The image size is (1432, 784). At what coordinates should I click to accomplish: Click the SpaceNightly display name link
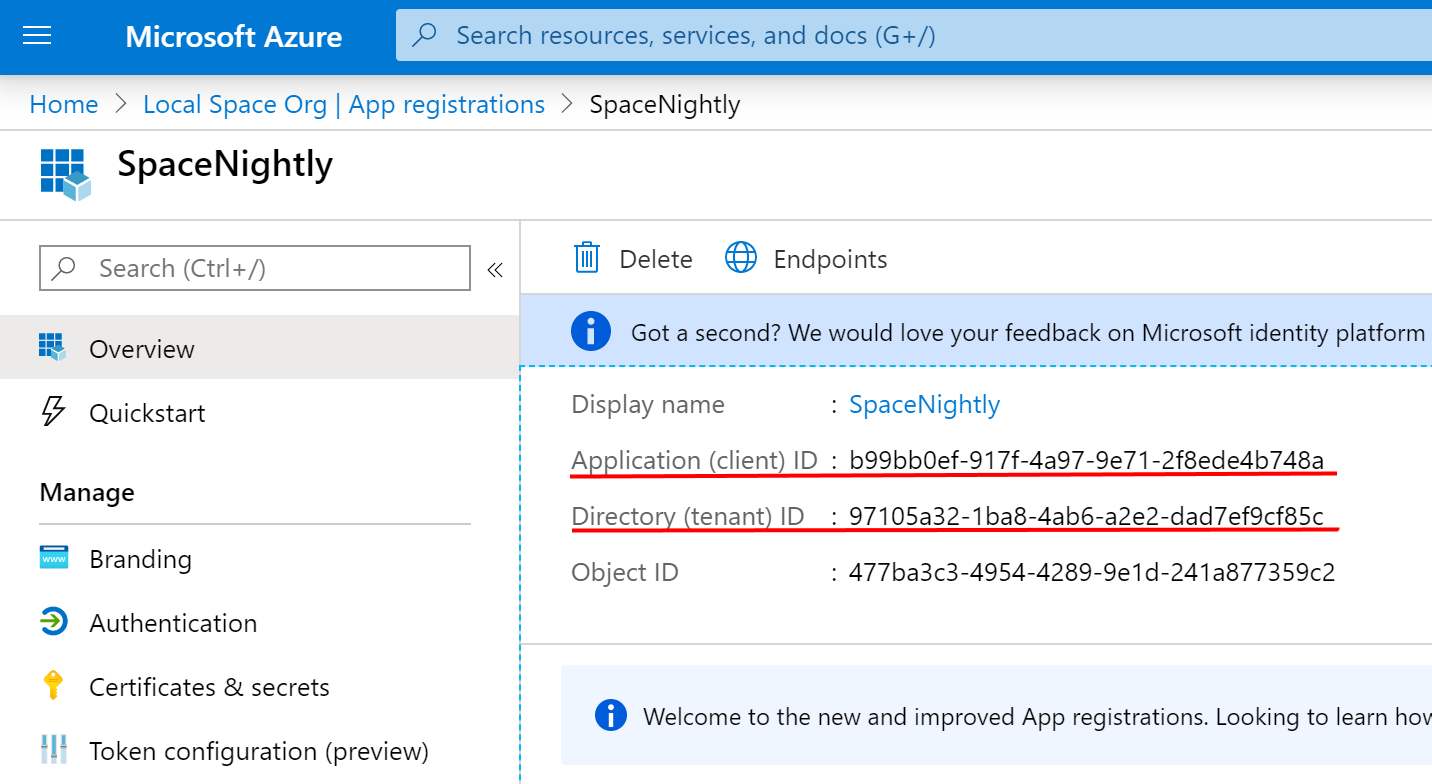tap(924, 404)
